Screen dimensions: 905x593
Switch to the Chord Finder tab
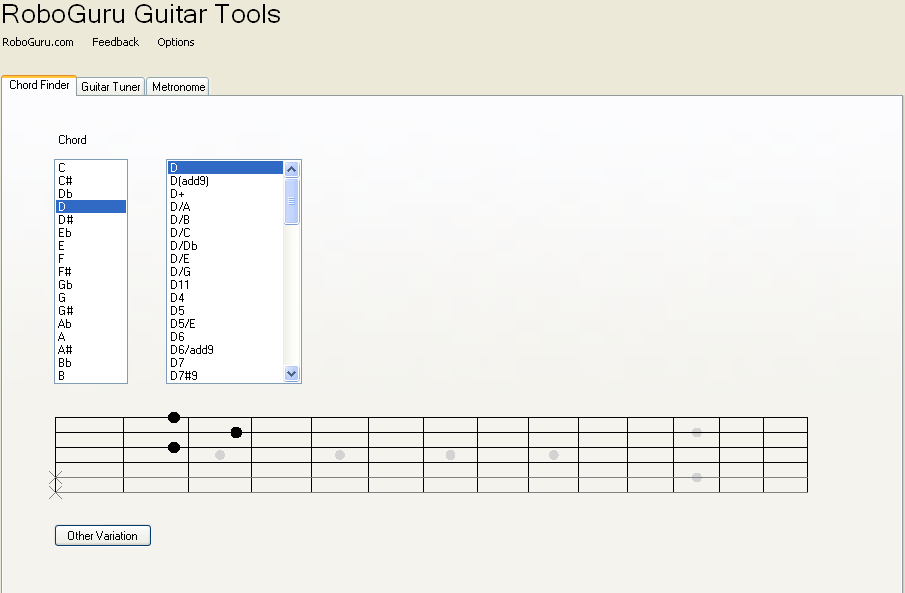coord(39,85)
